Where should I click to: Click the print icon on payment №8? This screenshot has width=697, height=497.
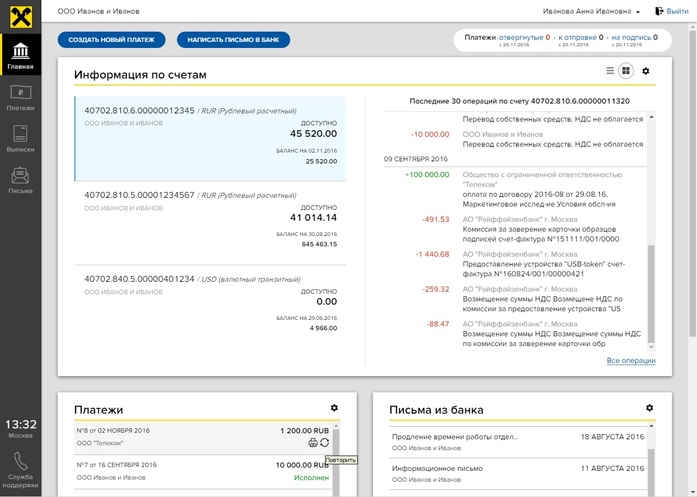[x=313, y=442]
